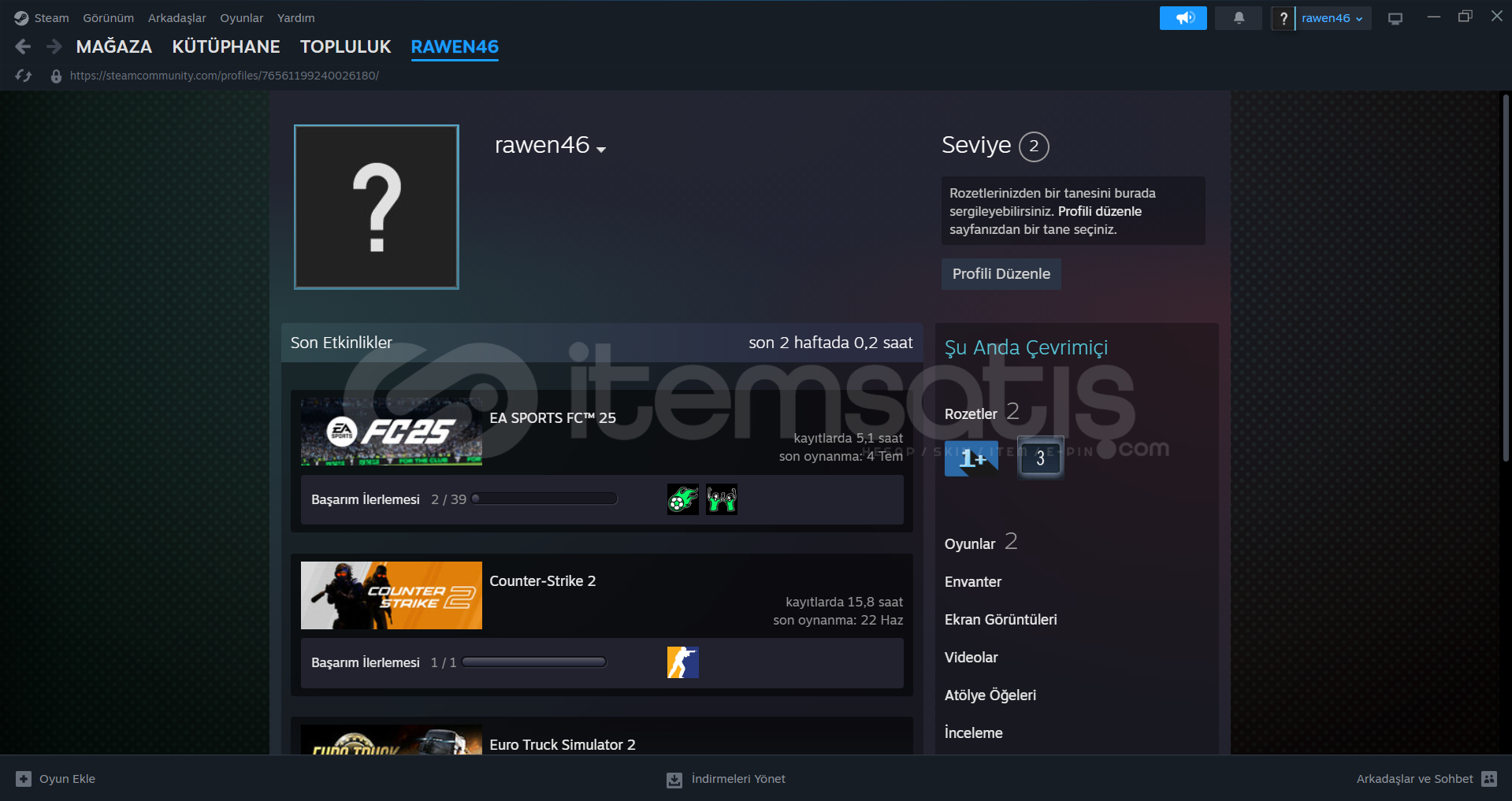Open the Atölye Öğeleri link
The width and height of the screenshot is (1512, 801).
tap(990, 695)
